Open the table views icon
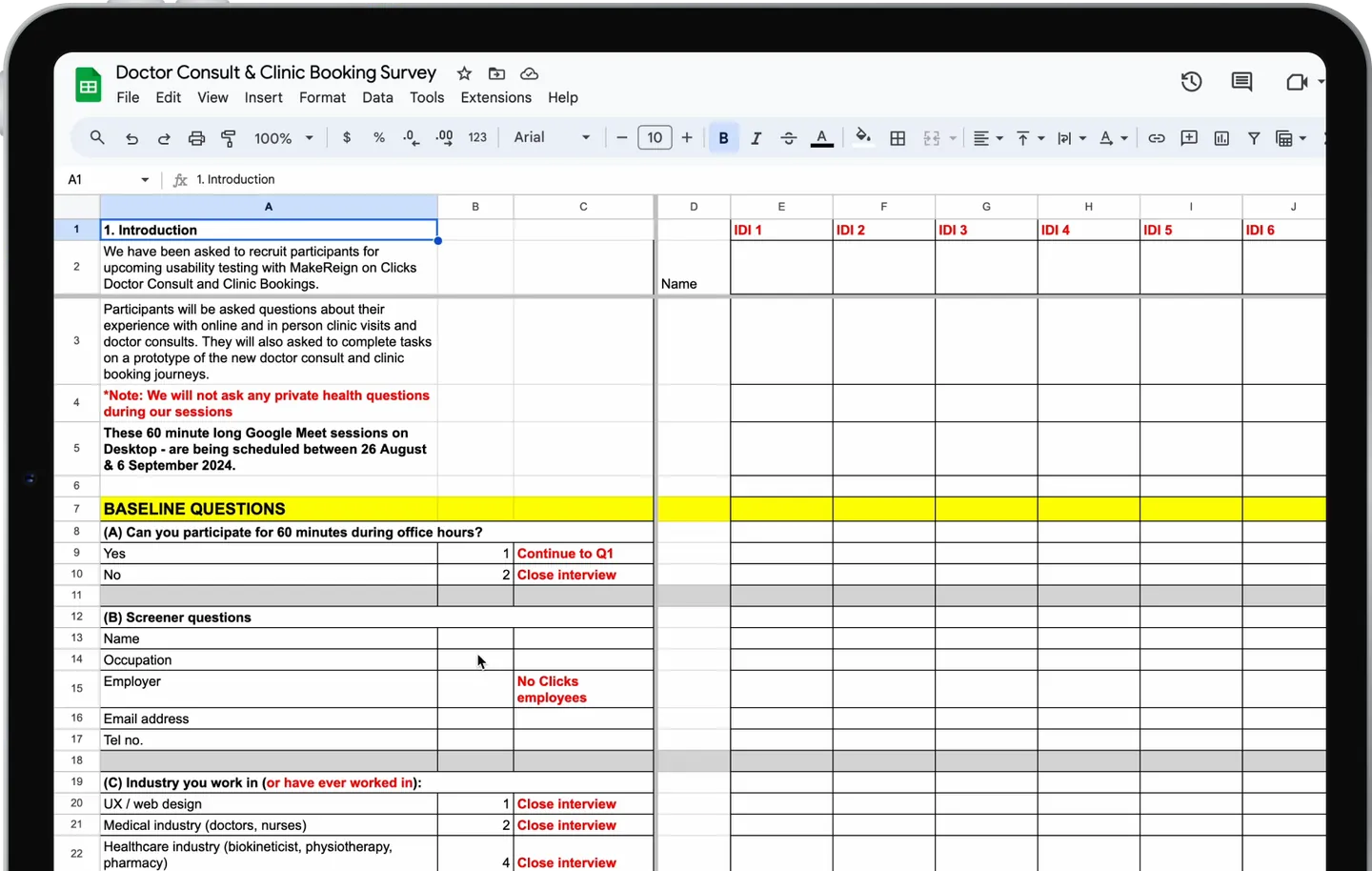 [x=1284, y=138]
